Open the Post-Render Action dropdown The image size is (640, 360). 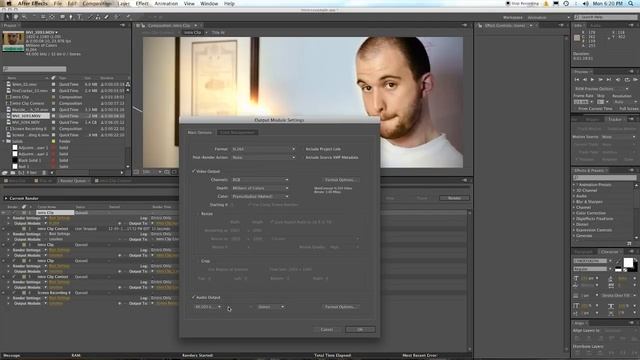tap(263, 158)
